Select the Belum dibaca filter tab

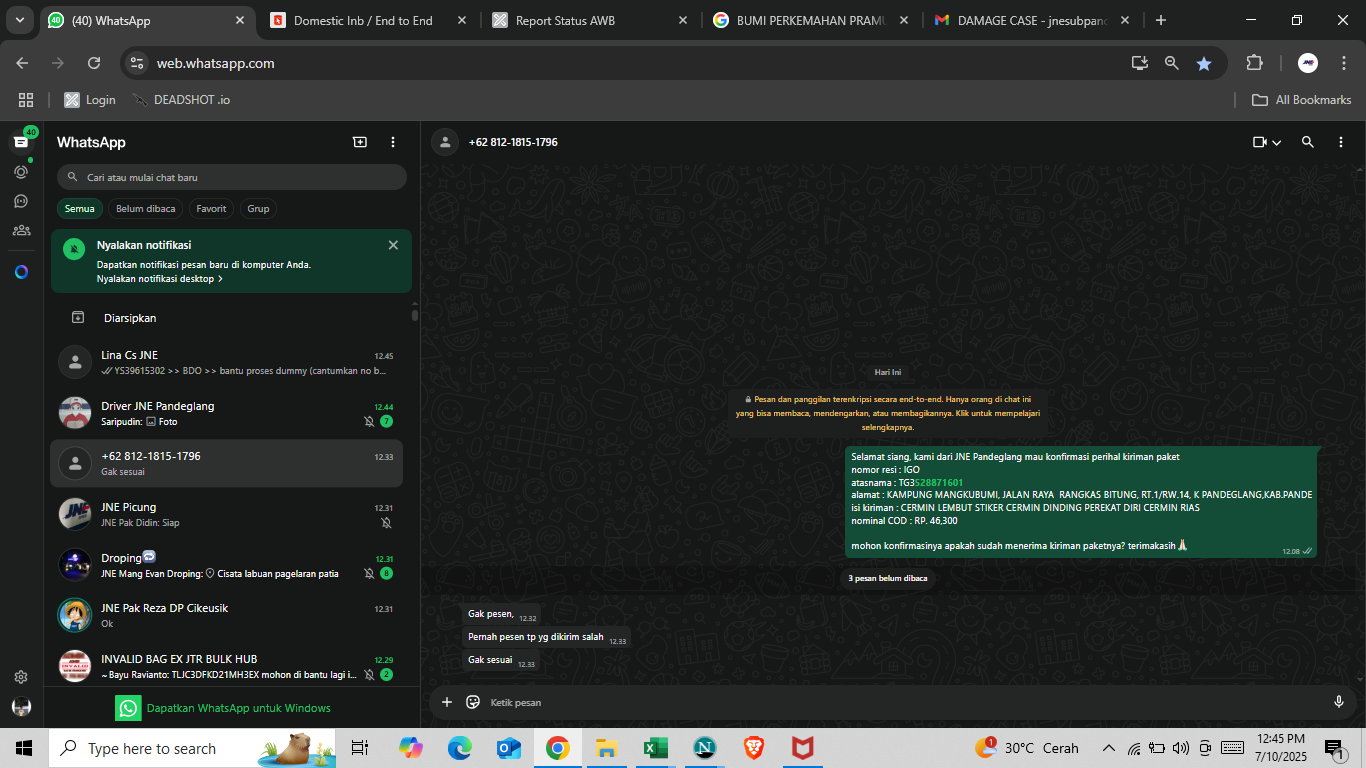pos(146,209)
